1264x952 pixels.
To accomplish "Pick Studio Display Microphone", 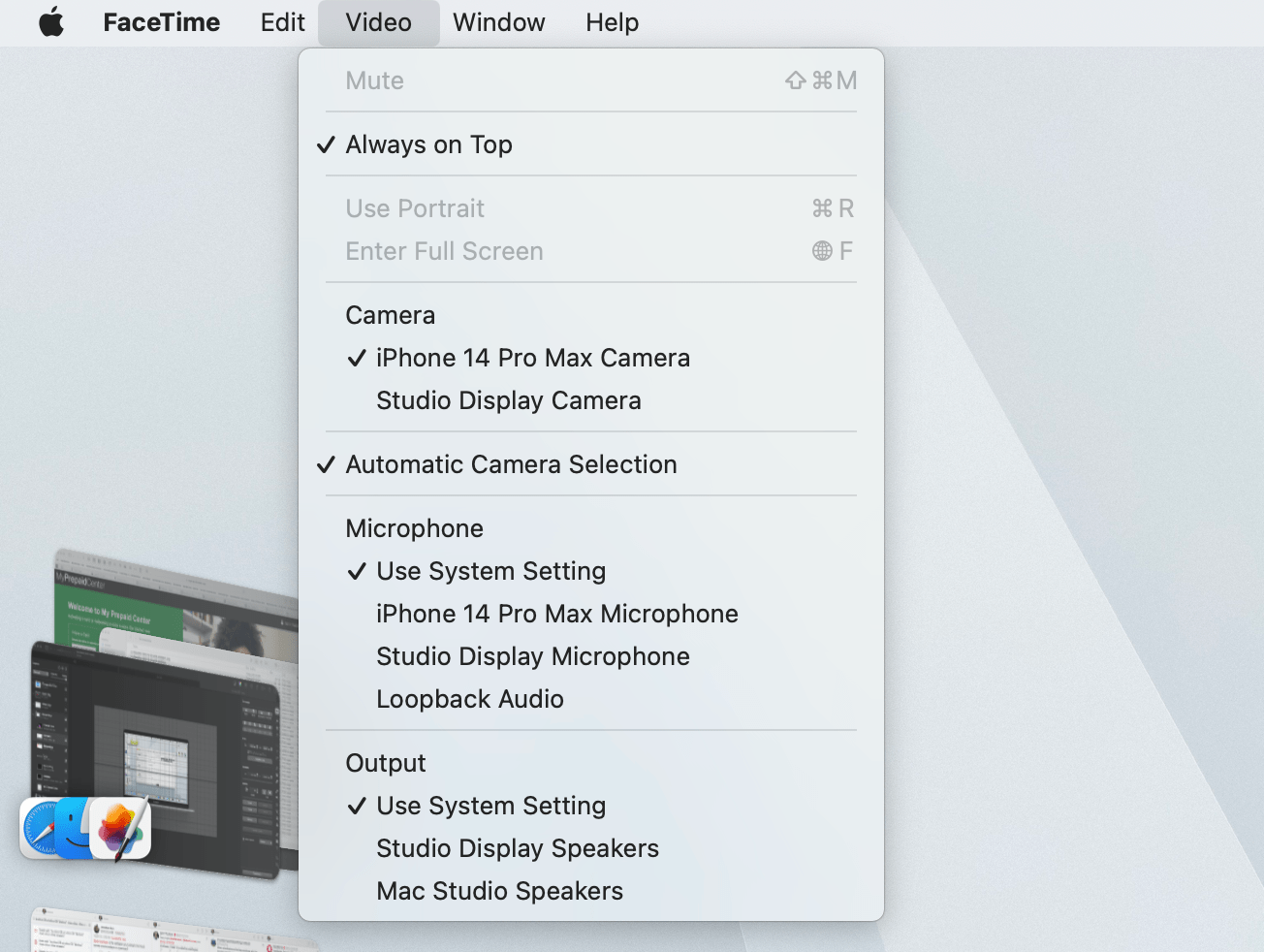I will click(x=591, y=656).
